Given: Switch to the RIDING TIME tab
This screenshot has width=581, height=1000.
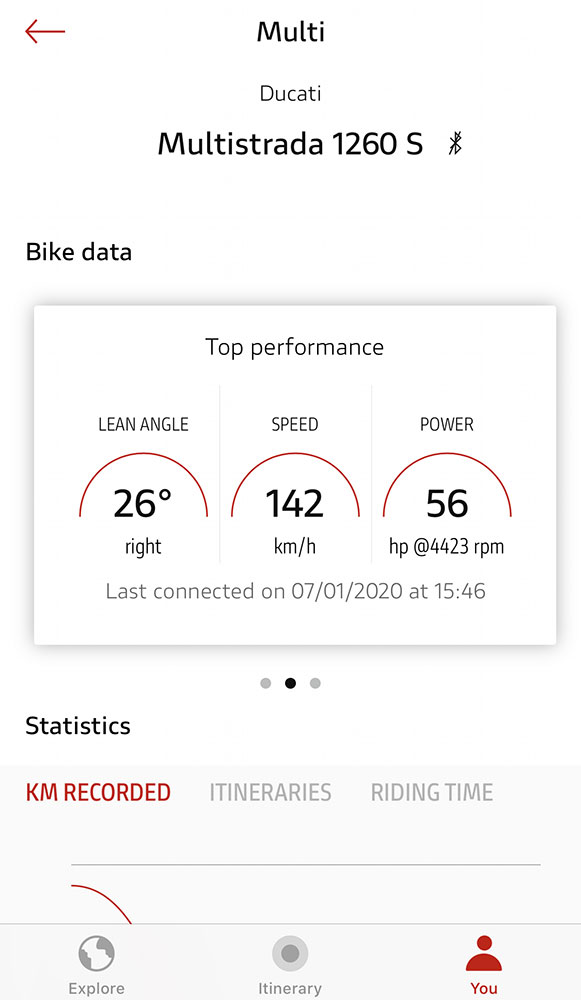Looking at the screenshot, I should pos(432,792).
